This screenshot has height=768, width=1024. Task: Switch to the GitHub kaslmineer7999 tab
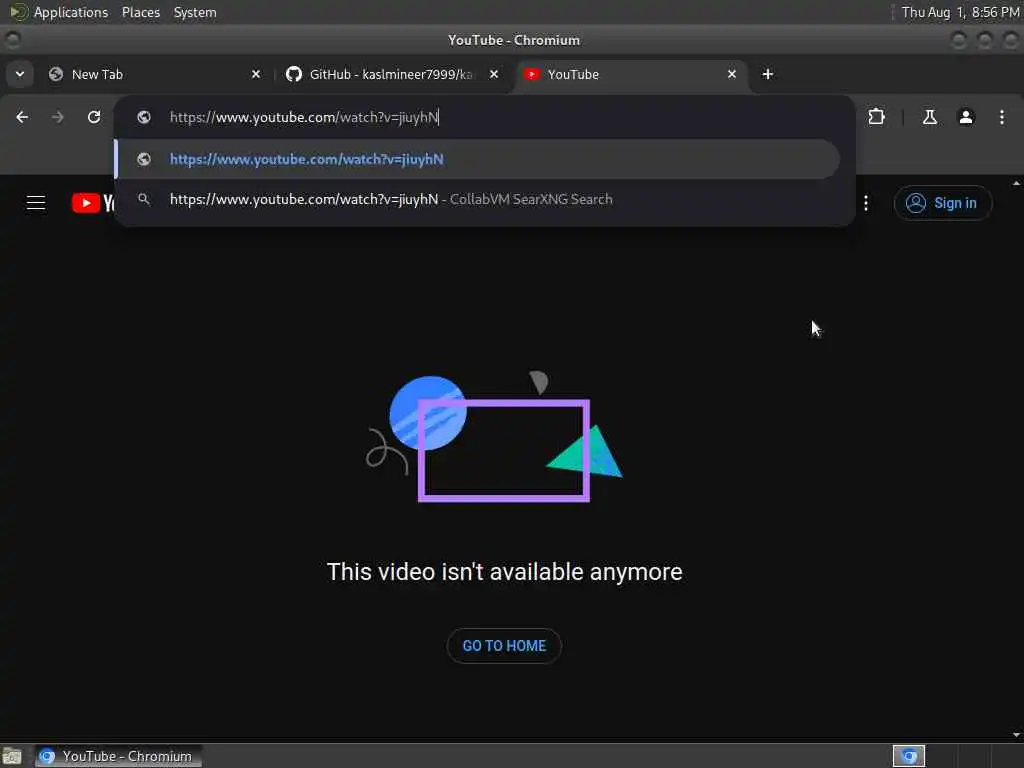391,74
